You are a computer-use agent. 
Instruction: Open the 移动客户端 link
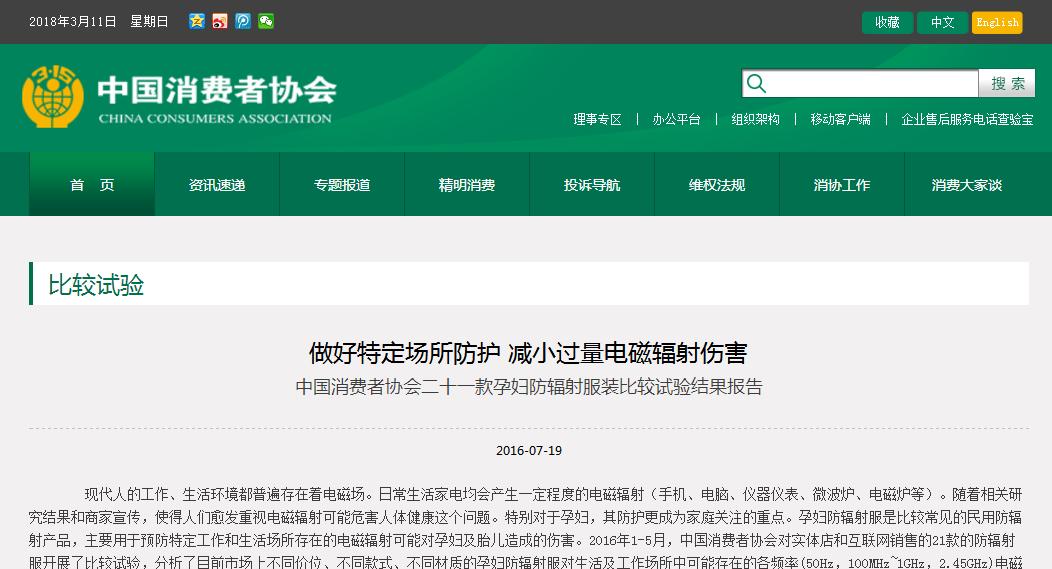(841, 119)
